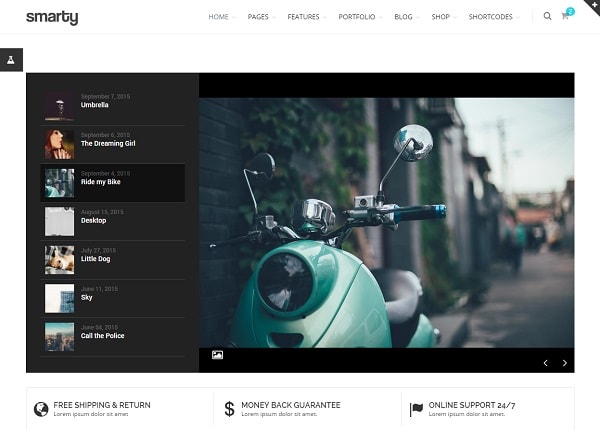The height and width of the screenshot is (430, 600).
Task: Click the search magnifier icon
Action: tap(547, 17)
